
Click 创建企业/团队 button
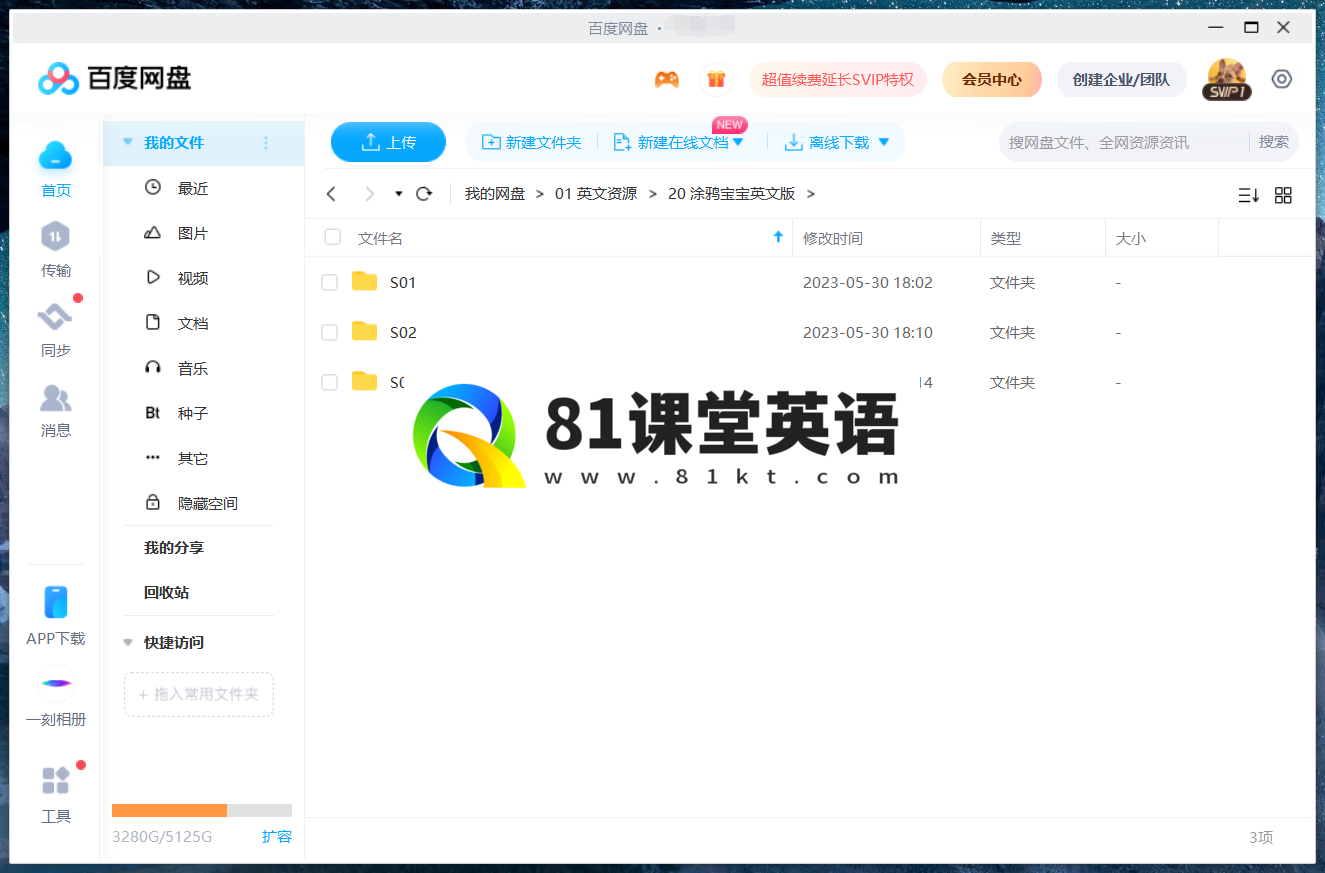pyautogui.click(x=1121, y=79)
